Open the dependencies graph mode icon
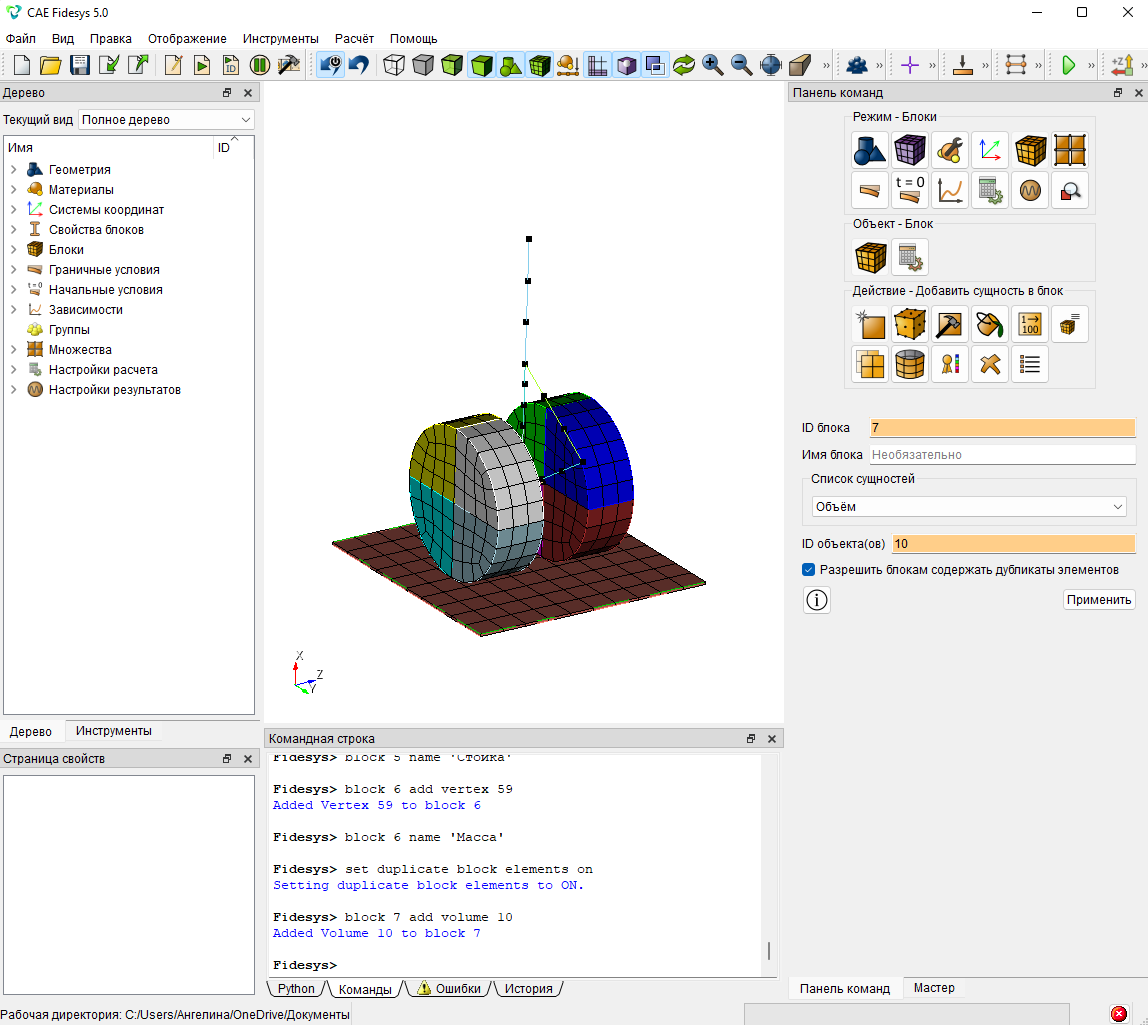This screenshot has height=1025, width=1148. (950, 190)
